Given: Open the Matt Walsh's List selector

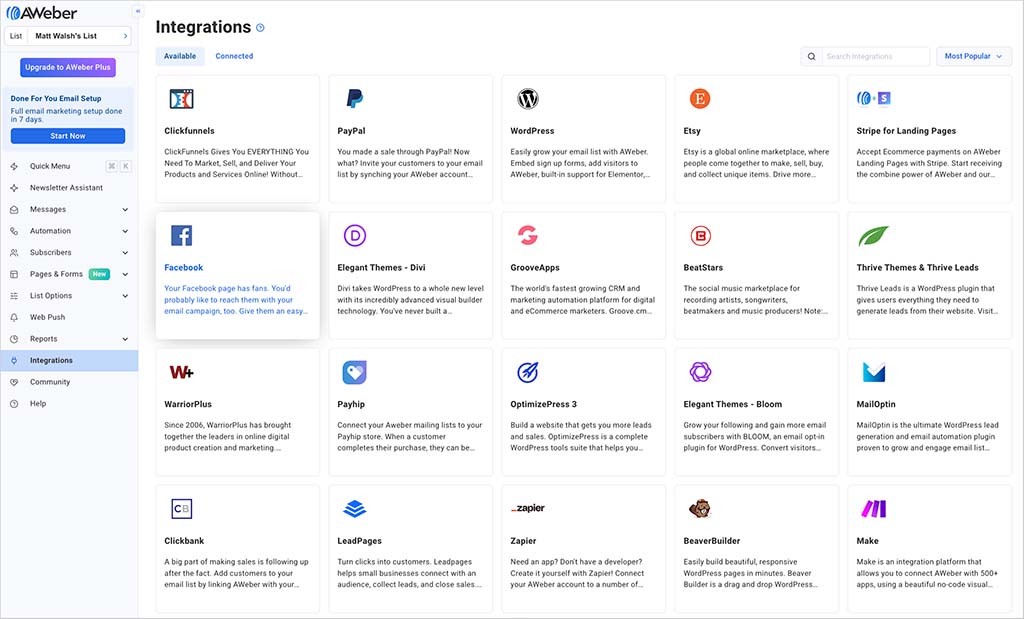Looking at the screenshot, I should pos(68,36).
